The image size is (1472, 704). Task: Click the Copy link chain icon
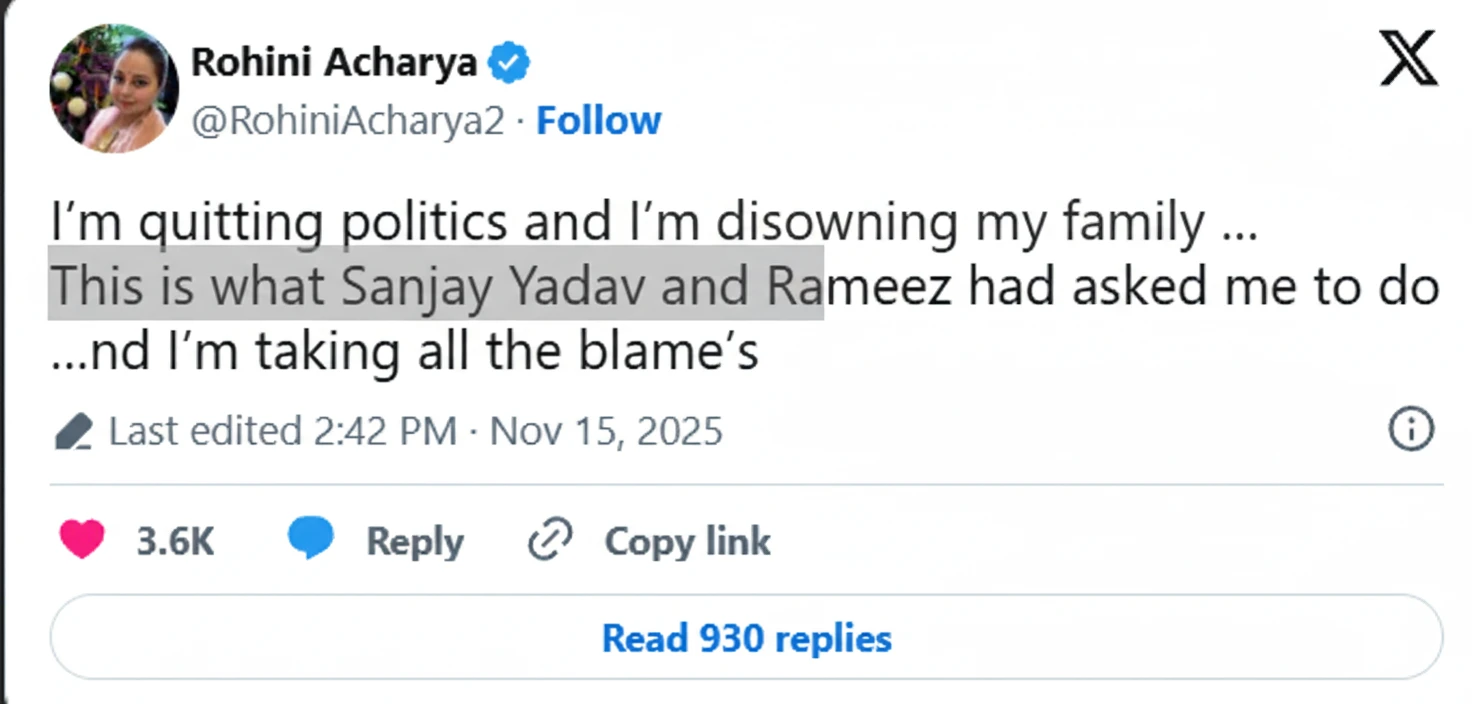[x=548, y=539]
